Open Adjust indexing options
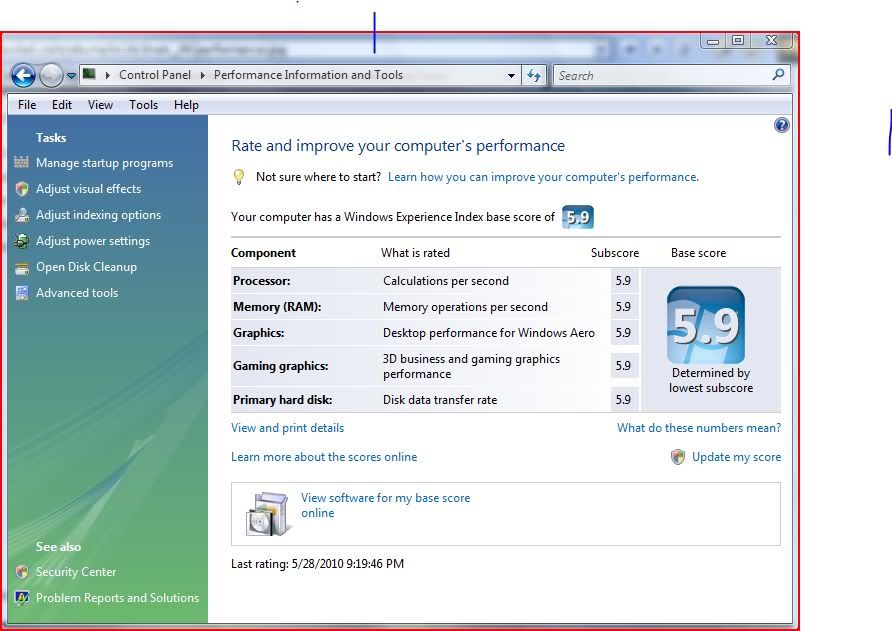 pos(98,215)
